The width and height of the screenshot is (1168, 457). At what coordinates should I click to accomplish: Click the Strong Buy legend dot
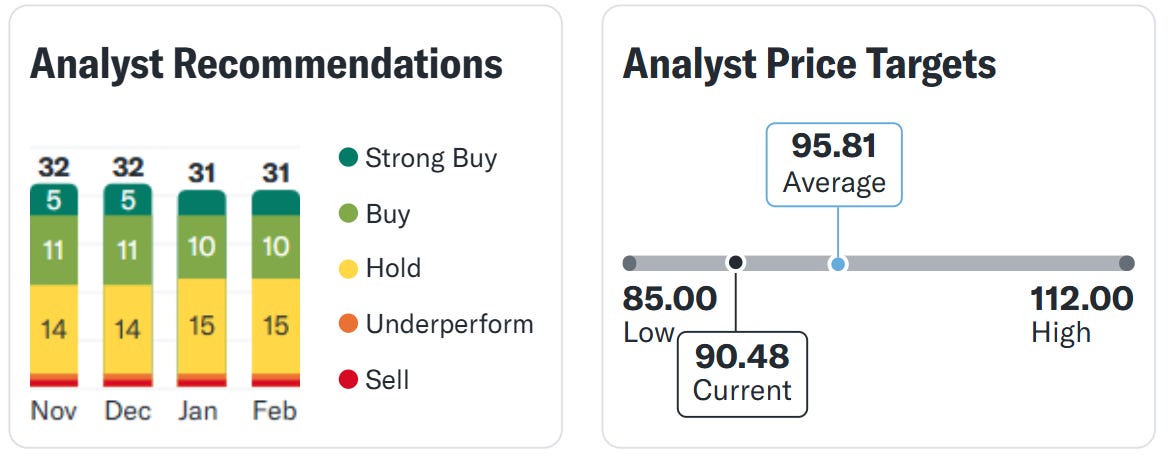pos(348,158)
